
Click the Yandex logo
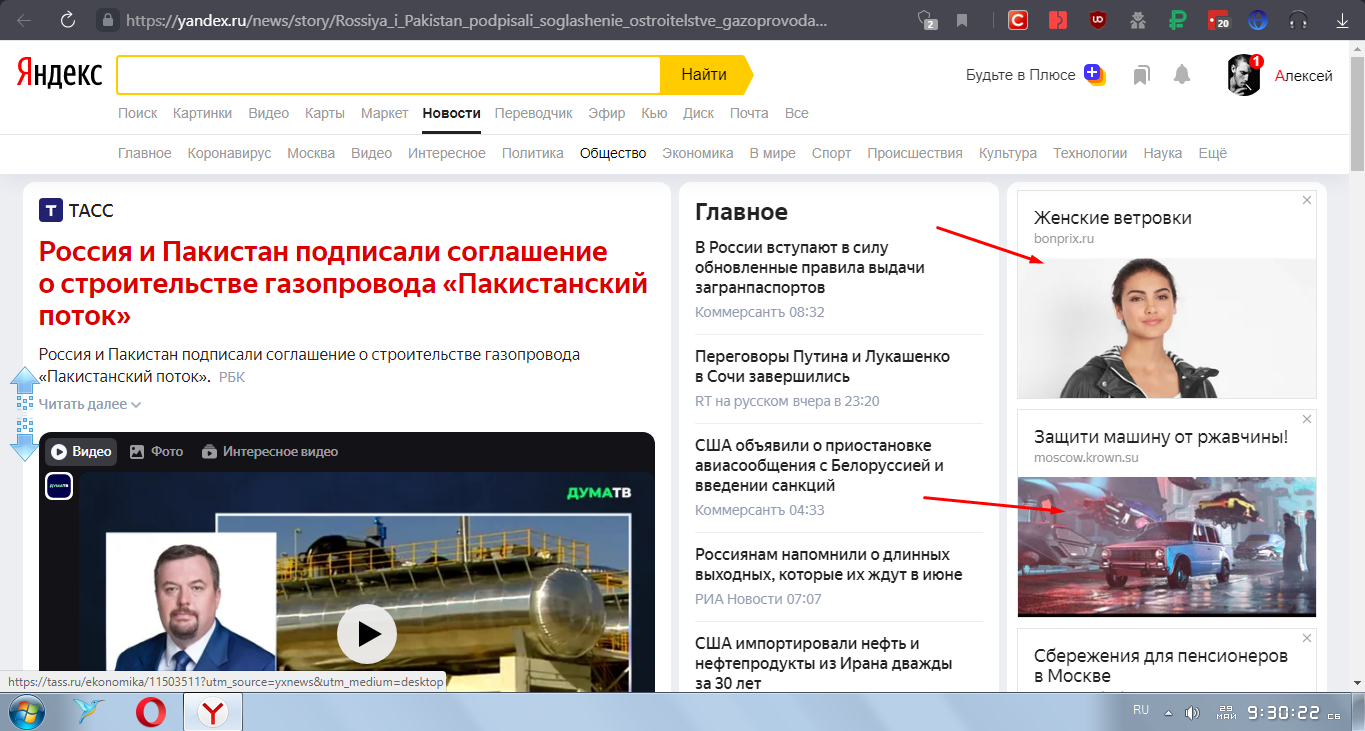pos(59,73)
